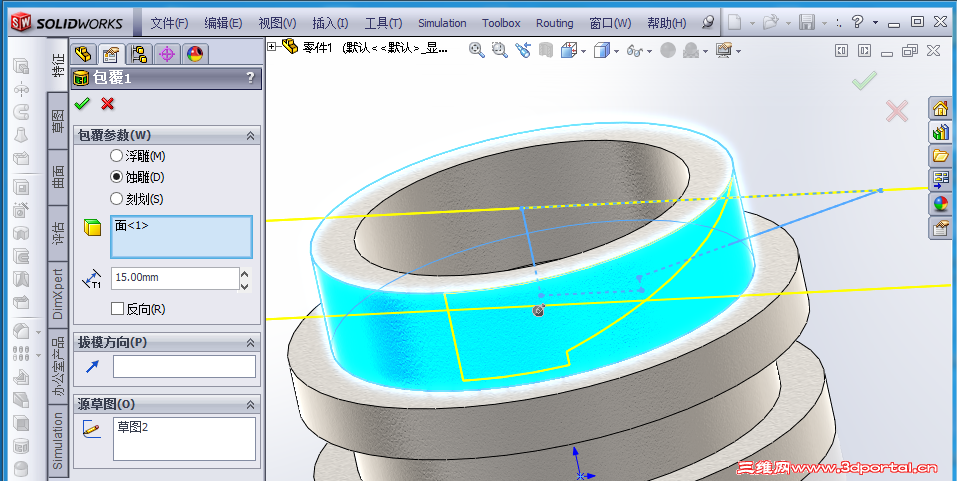
Task: Click the 15.00mm thickness input field
Action: [174, 278]
